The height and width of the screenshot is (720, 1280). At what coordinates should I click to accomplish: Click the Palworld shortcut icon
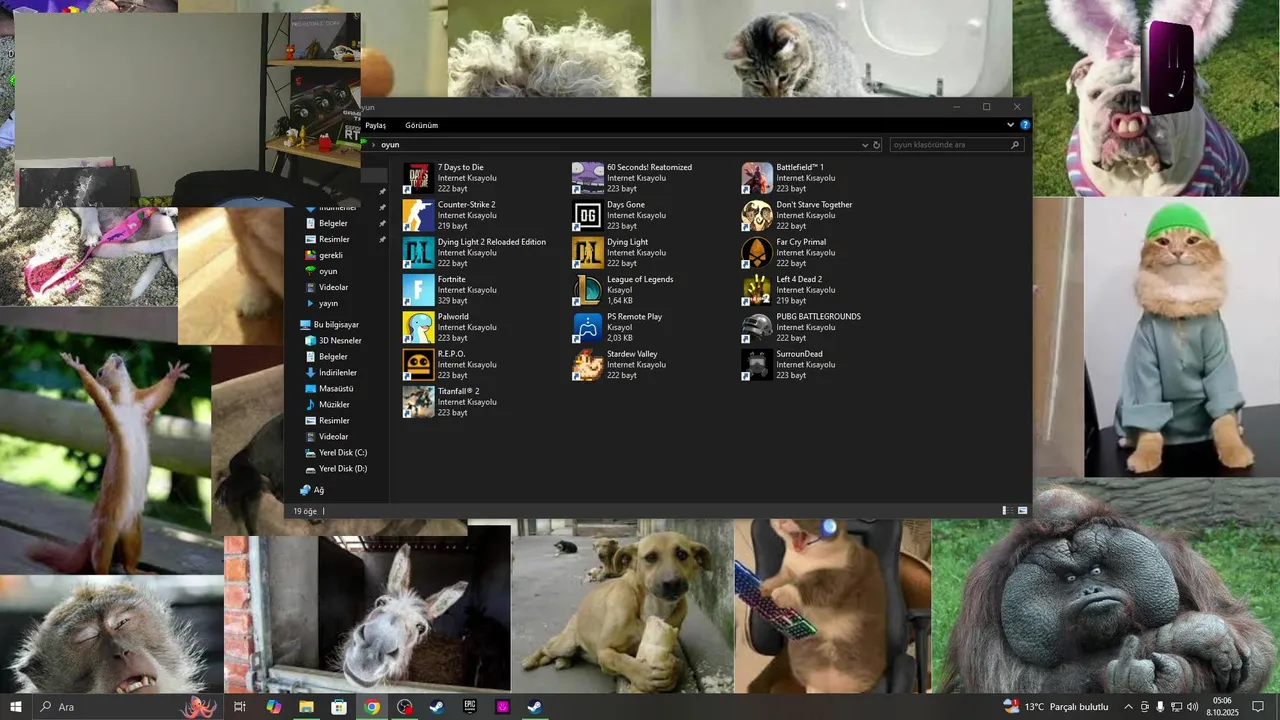[x=418, y=327]
